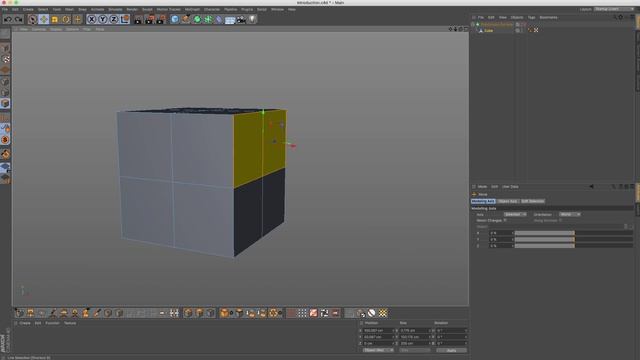The height and width of the screenshot is (360, 640).
Task: Click the active Polygons mode icon
Action: tap(5, 103)
